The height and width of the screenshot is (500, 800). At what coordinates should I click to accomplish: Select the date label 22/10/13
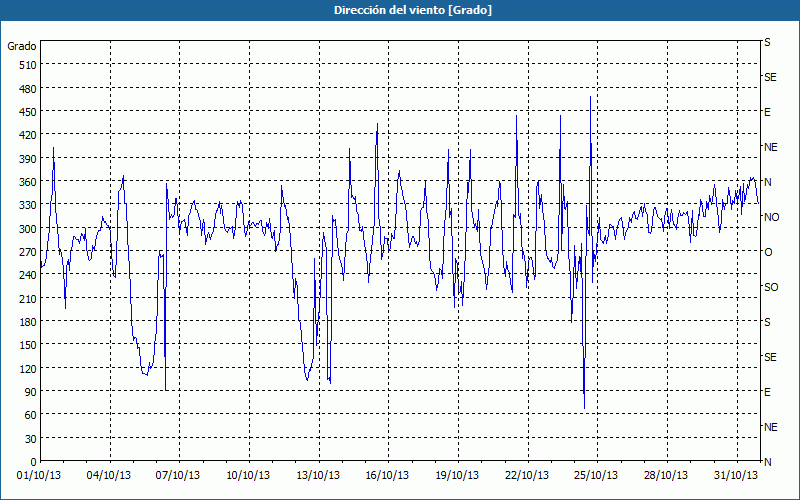pos(527,476)
